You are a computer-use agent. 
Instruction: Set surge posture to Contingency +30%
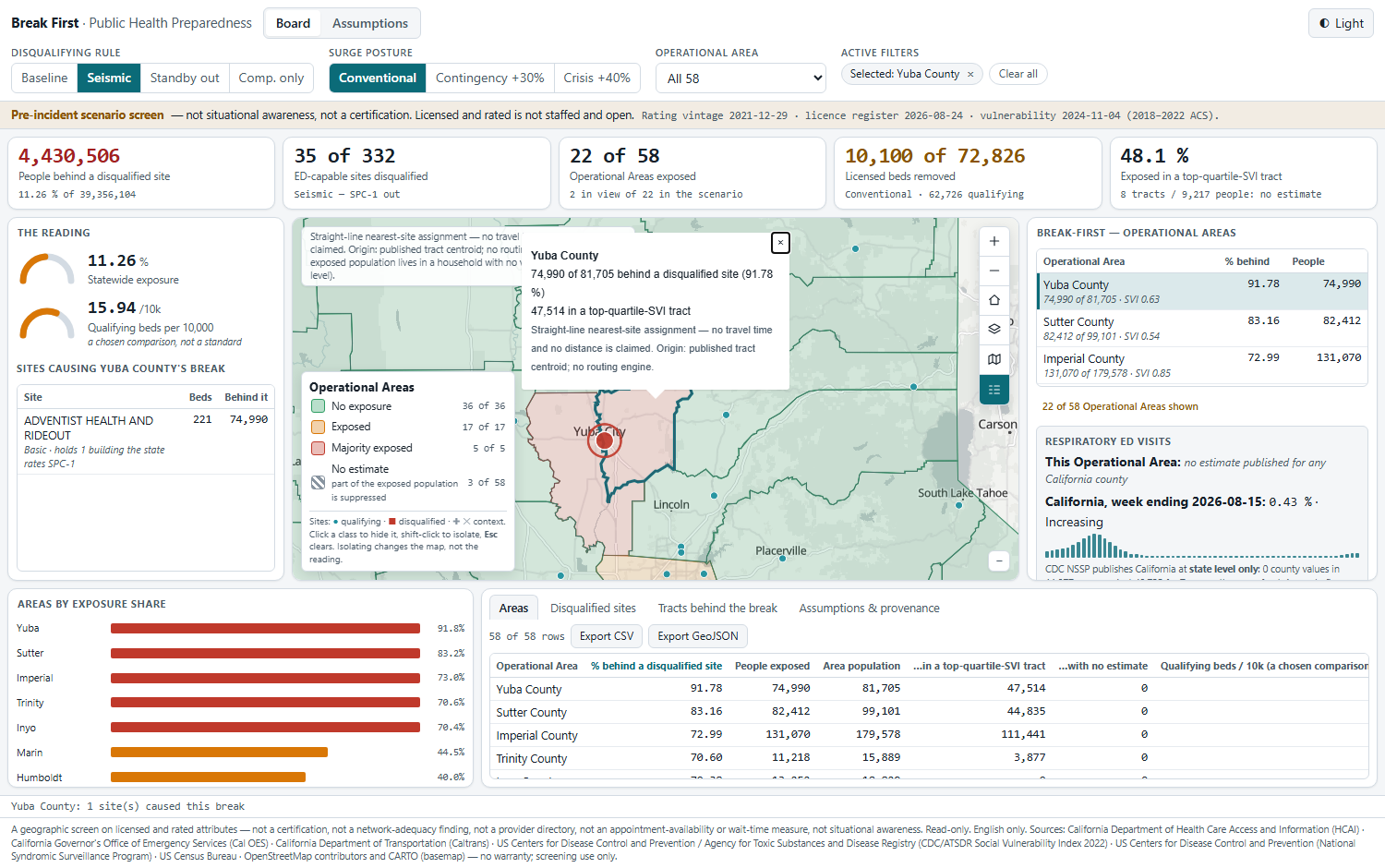pos(489,78)
